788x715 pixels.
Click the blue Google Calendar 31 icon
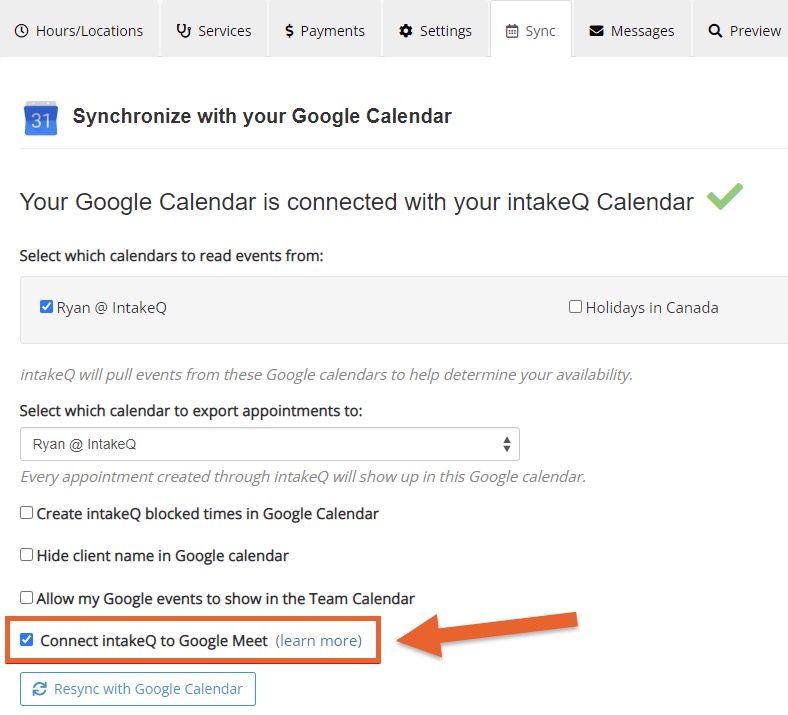pyautogui.click(x=41, y=118)
